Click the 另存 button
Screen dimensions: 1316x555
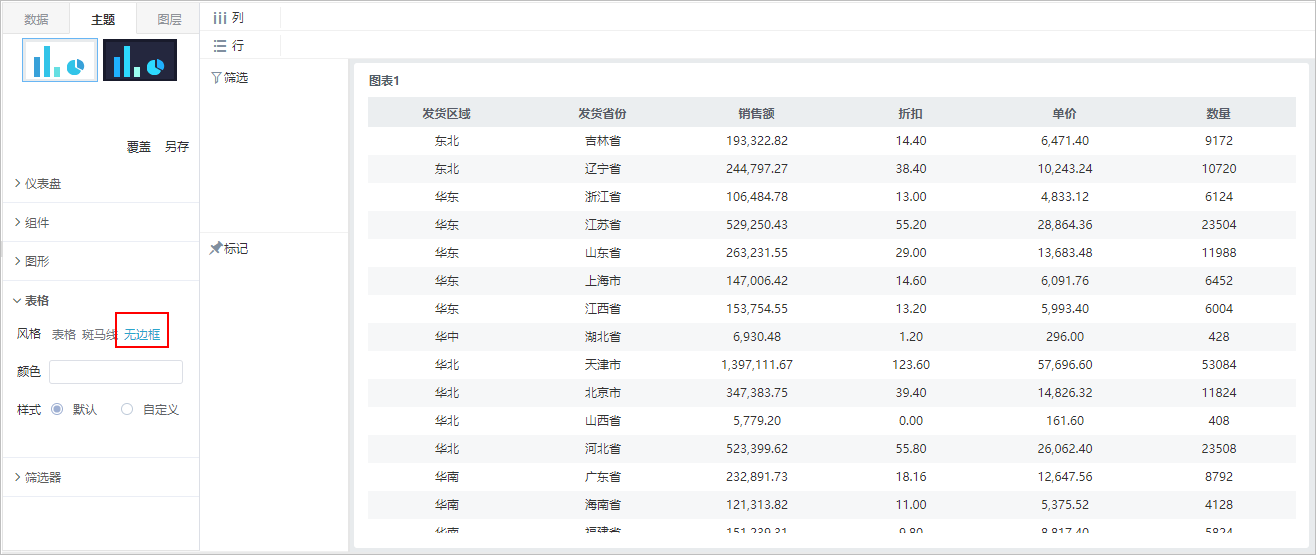pos(177,147)
